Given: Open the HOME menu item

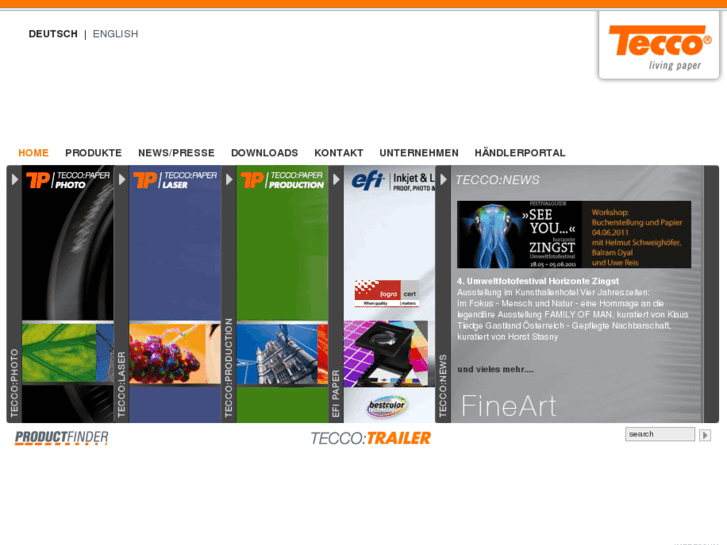Looking at the screenshot, I should click(x=33, y=153).
